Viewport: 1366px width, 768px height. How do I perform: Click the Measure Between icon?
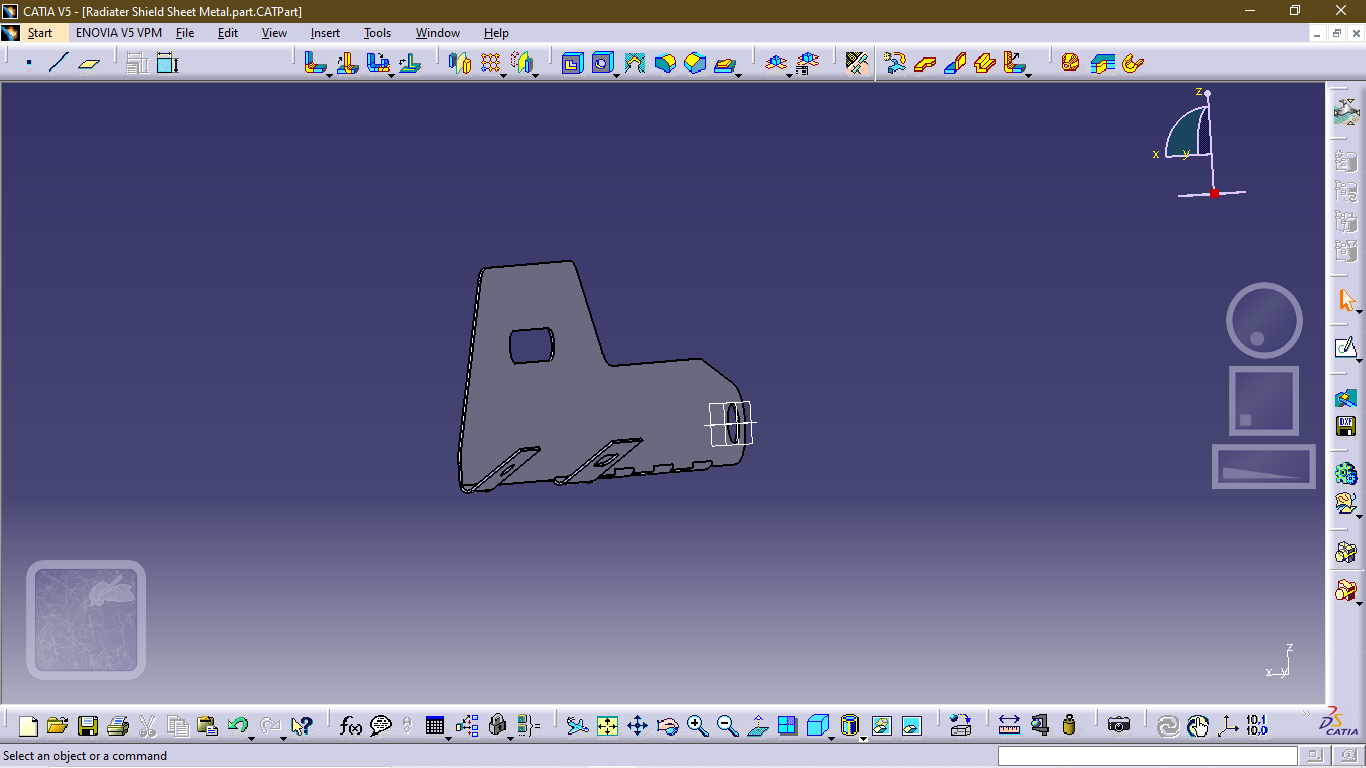point(1009,726)
